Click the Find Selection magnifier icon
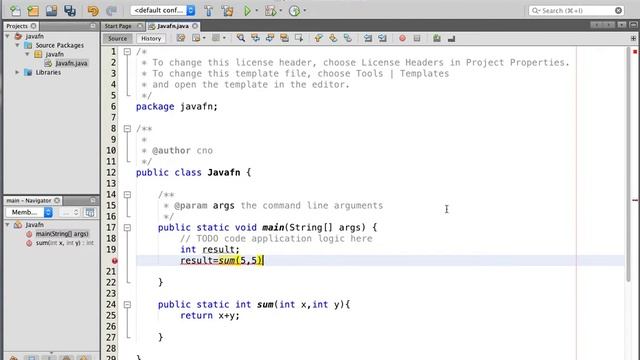 coord(241,38)
